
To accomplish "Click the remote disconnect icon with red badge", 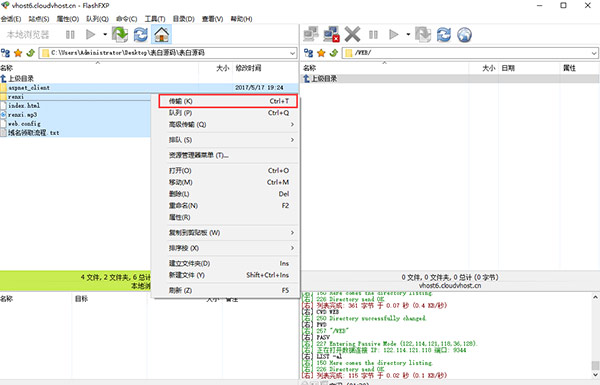I will tap(331, 34).
